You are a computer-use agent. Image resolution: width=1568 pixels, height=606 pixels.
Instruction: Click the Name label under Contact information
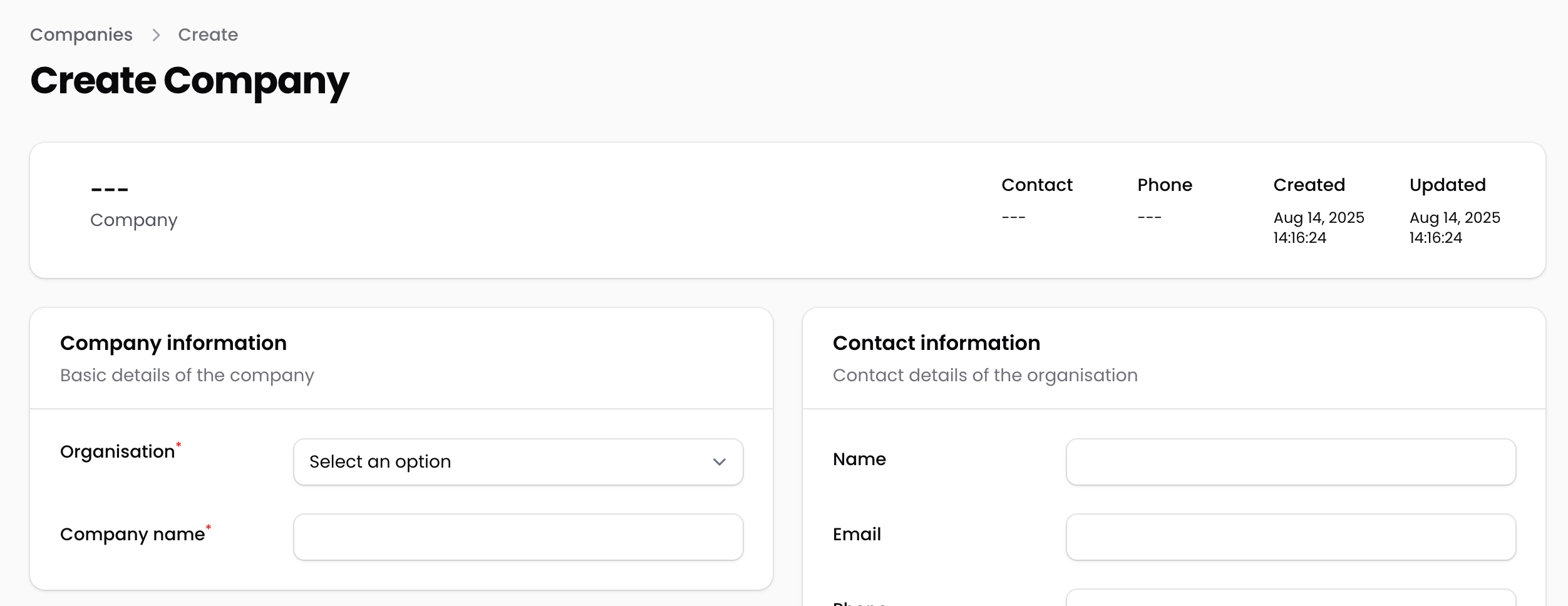(x=859, y=459)
